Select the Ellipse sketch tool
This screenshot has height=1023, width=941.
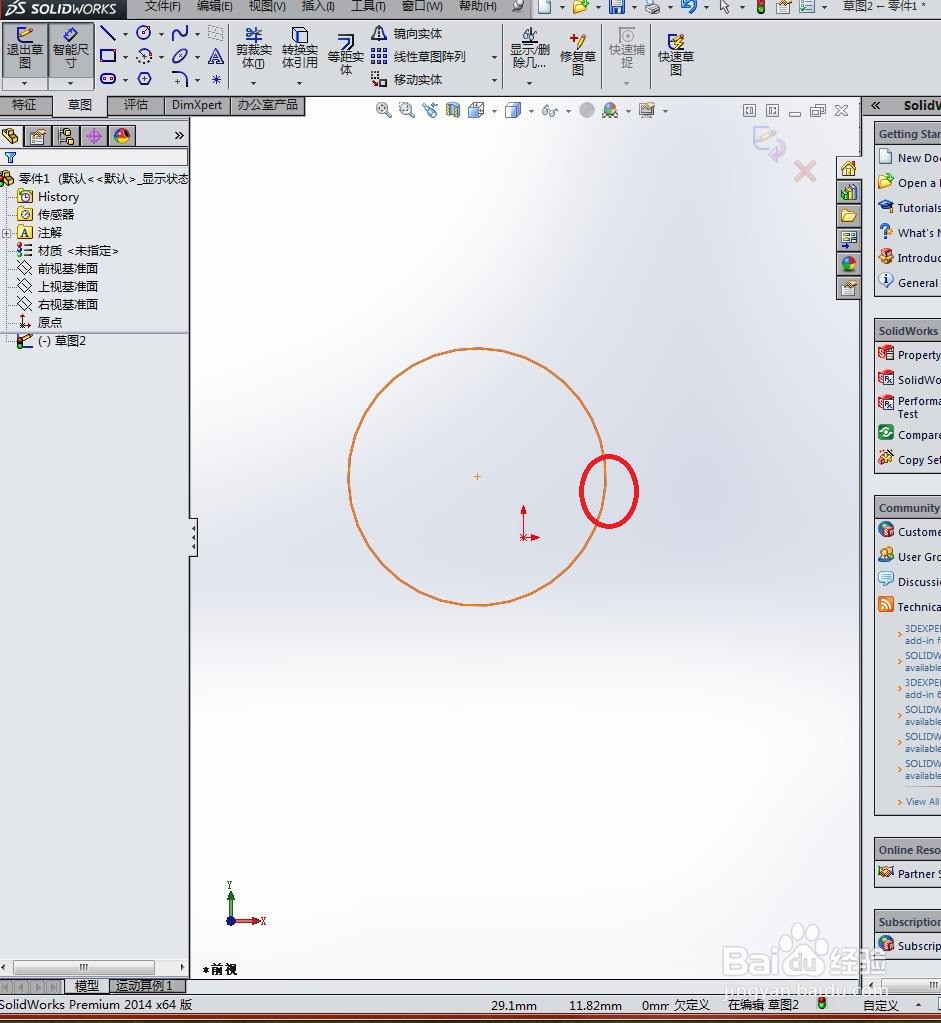pyautogui.click(x=179, y=56)
